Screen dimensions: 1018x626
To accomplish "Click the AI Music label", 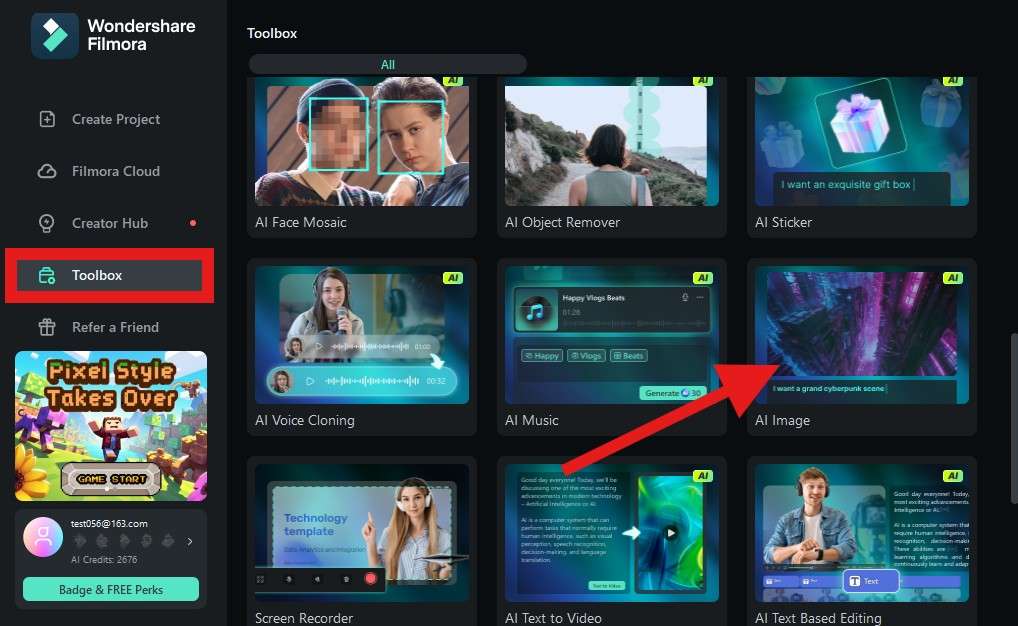I will click(532, 420).
